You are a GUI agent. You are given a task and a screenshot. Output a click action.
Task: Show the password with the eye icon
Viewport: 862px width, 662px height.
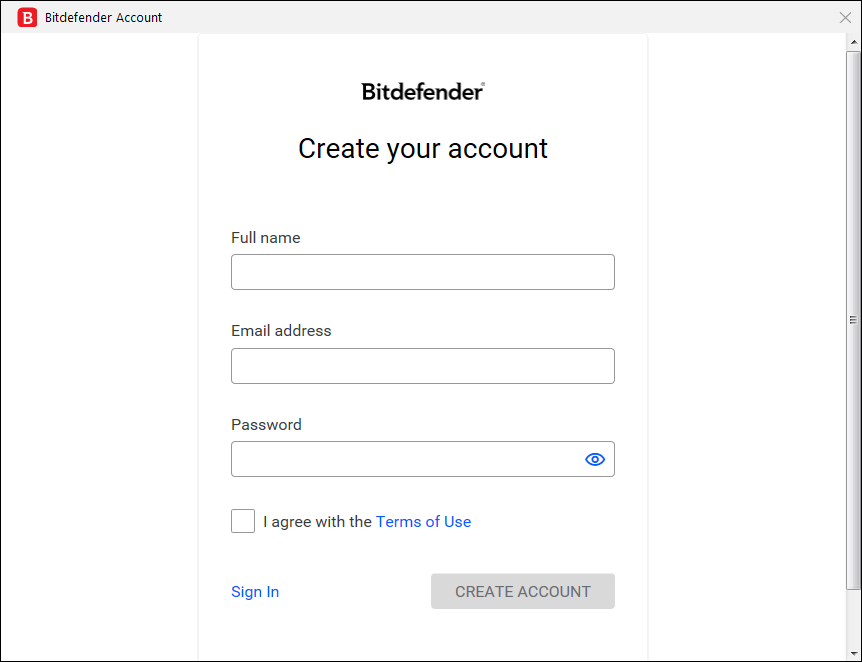tap(595, 459)
